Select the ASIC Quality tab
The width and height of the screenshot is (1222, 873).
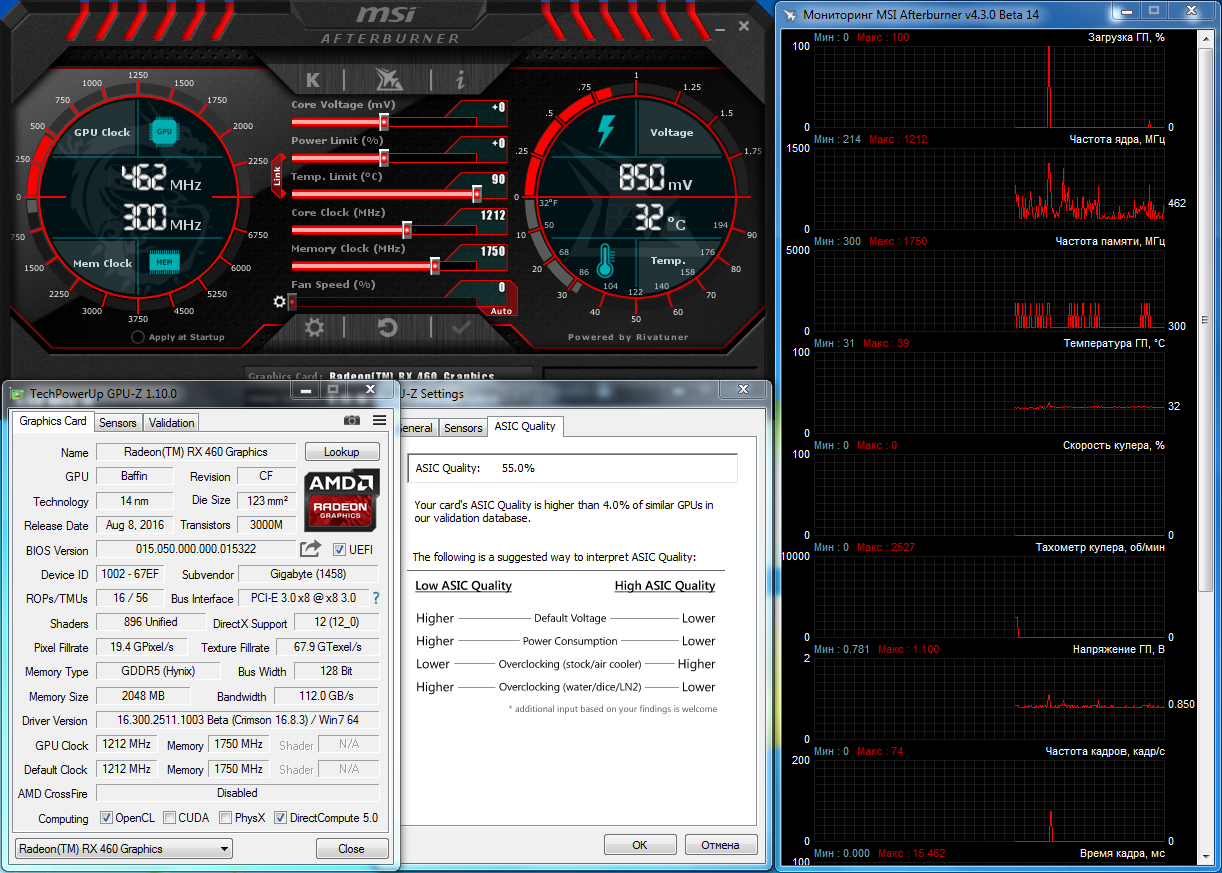pos(525,426)
